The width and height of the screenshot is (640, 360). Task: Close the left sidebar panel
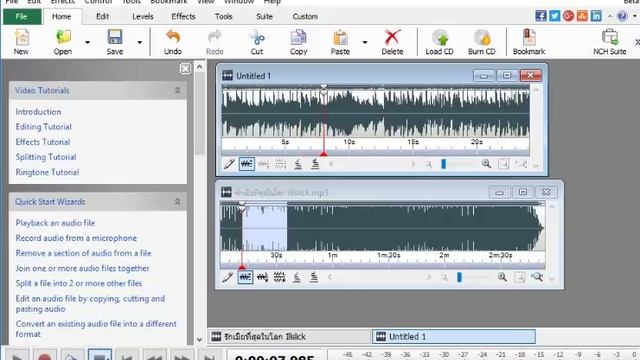(x=185, y=69)
